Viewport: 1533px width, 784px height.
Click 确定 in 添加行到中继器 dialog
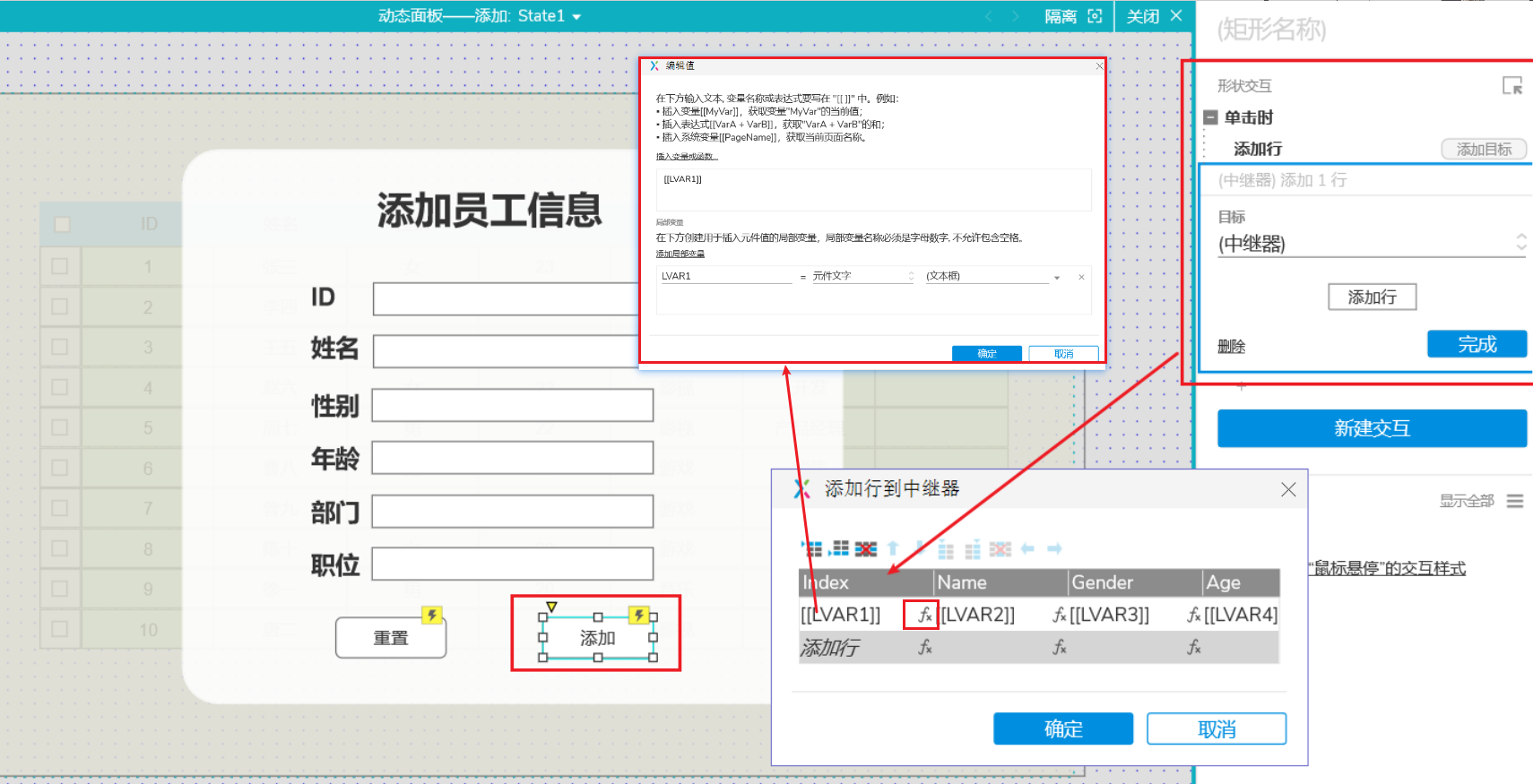coord(1063,729)
